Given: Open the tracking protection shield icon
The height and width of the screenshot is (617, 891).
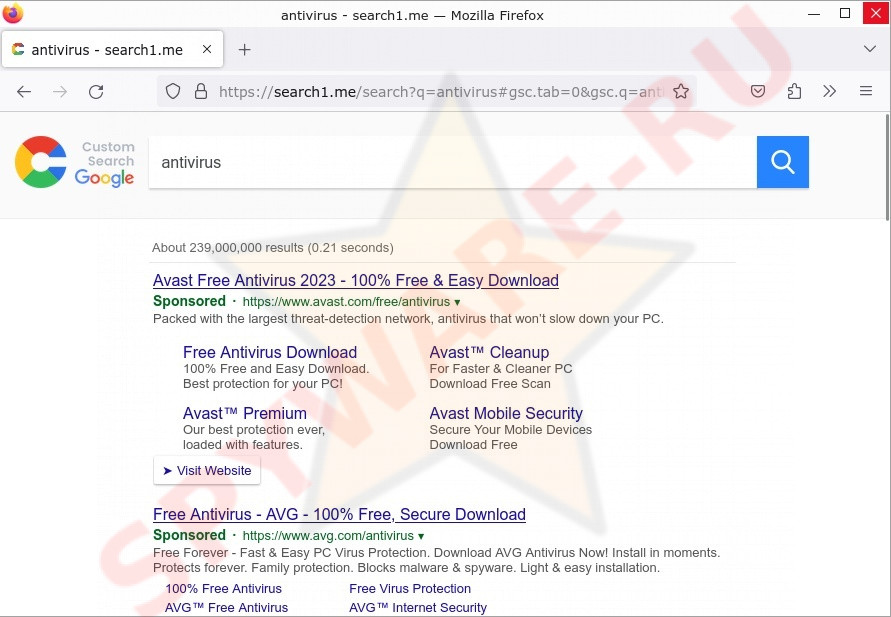Looking at the screenshot, I should 173,91.
